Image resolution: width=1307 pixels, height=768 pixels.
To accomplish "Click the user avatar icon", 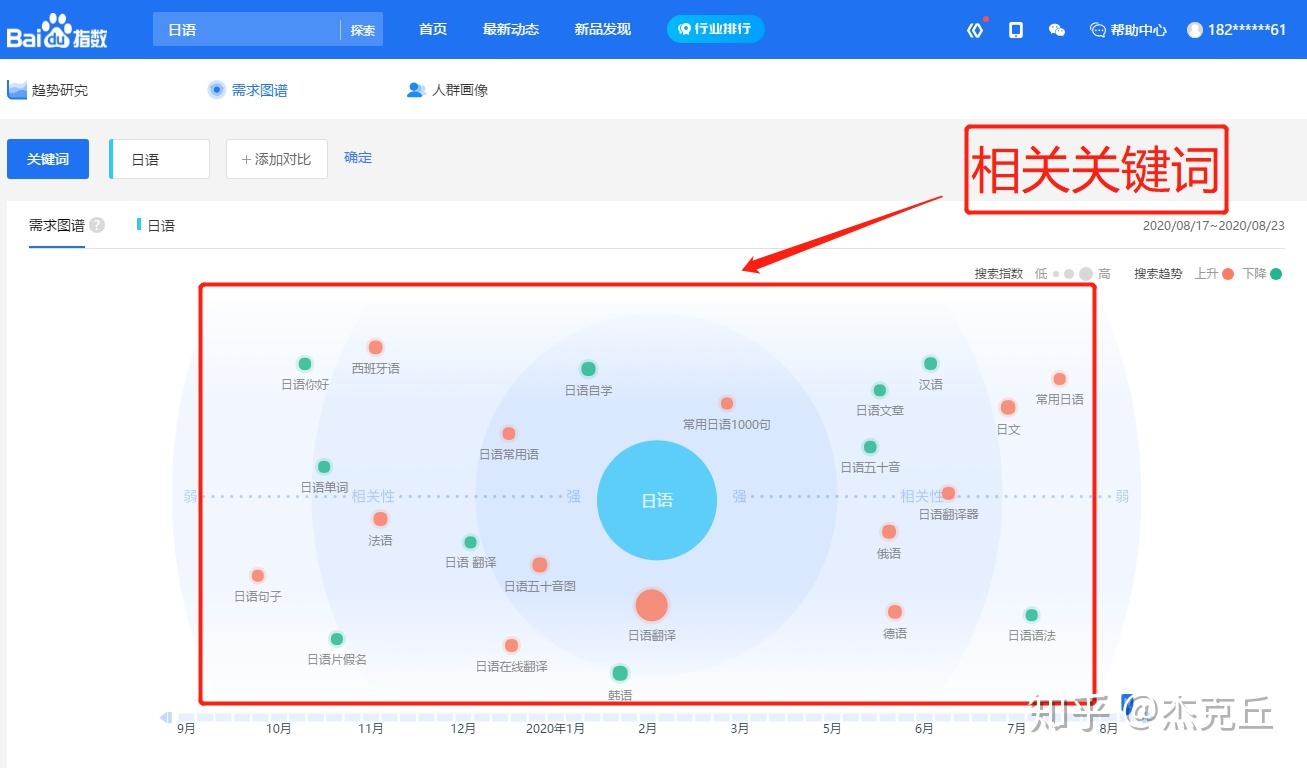I will 1194,30.
